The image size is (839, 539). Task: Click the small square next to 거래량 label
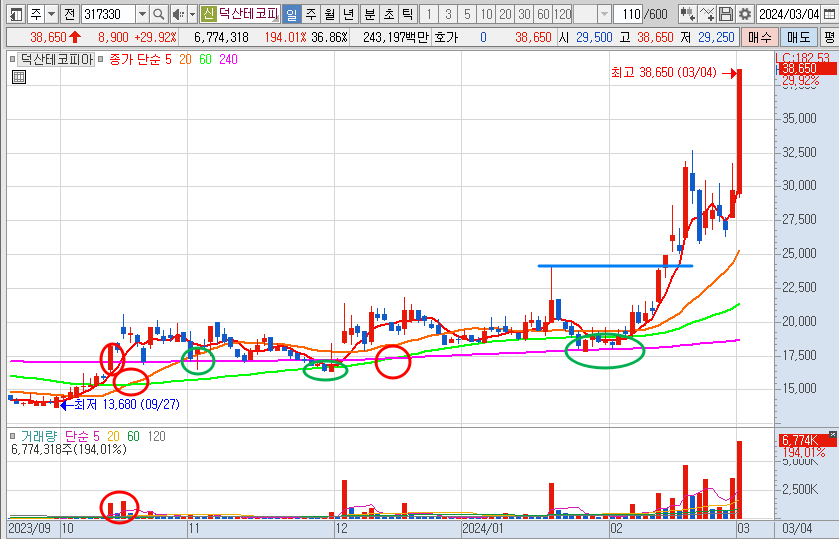coord(12,436)
